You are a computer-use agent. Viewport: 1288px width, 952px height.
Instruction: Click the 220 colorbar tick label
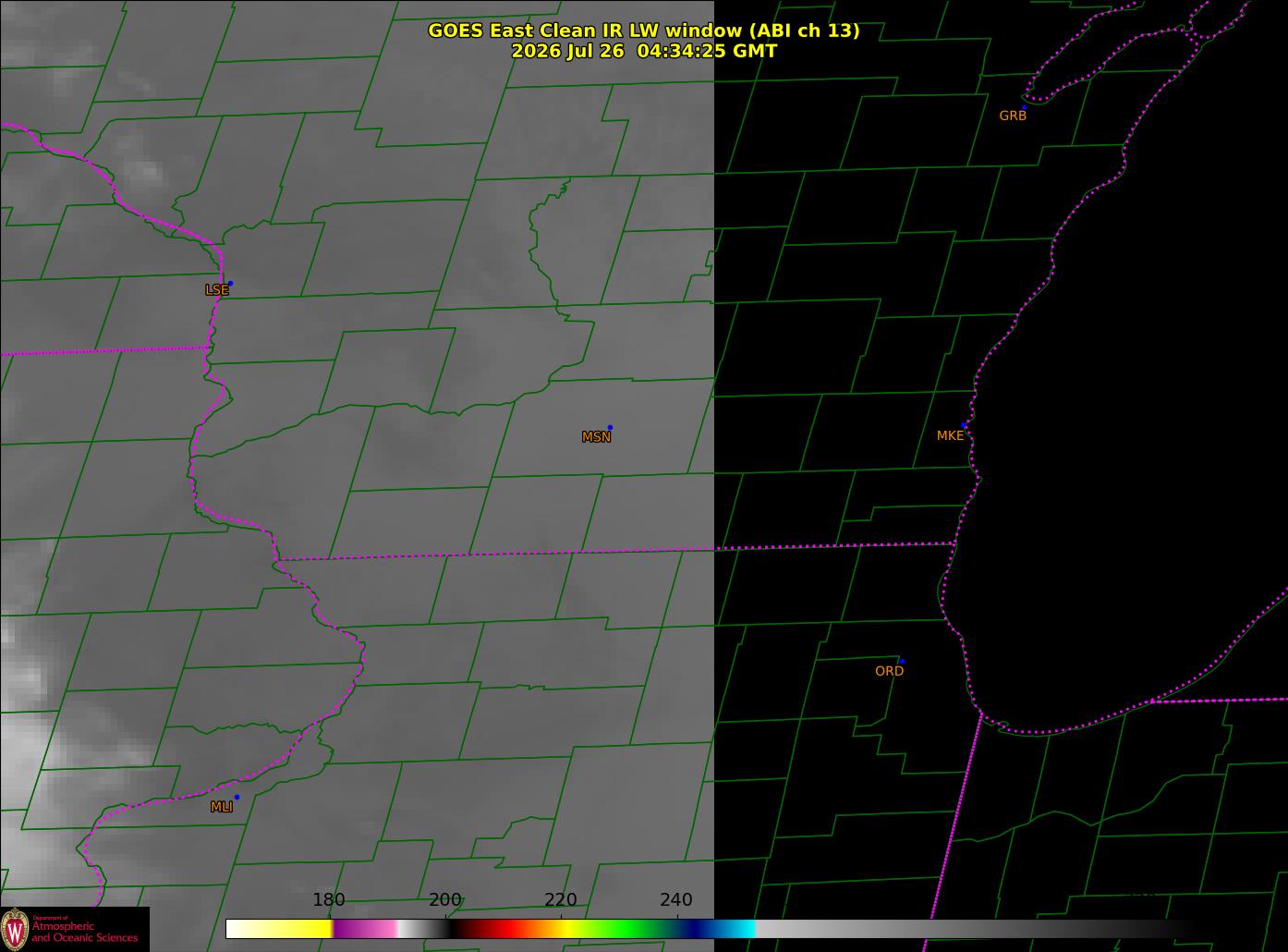click(x=561, y=899)
